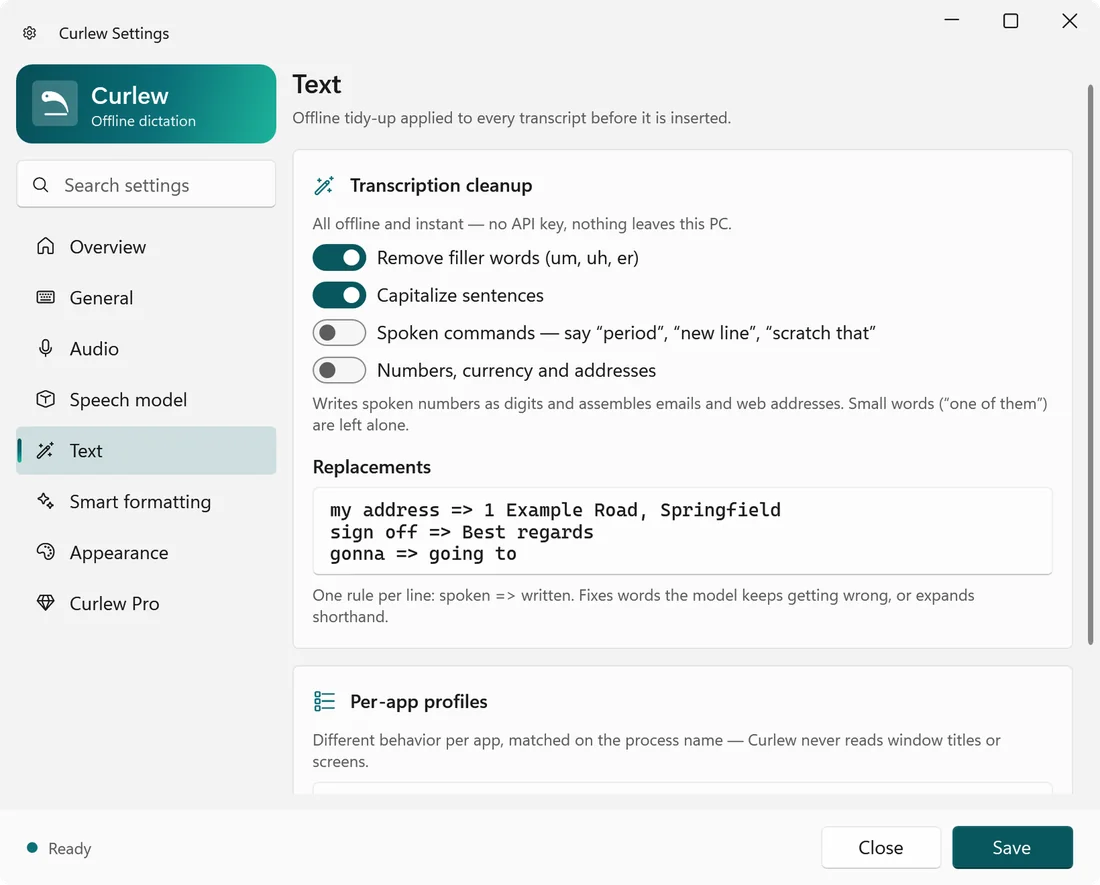Screen dimensions: 1100x885
Task: Maximize the Curlew Settings window
Action: (x=1010, y=20)
